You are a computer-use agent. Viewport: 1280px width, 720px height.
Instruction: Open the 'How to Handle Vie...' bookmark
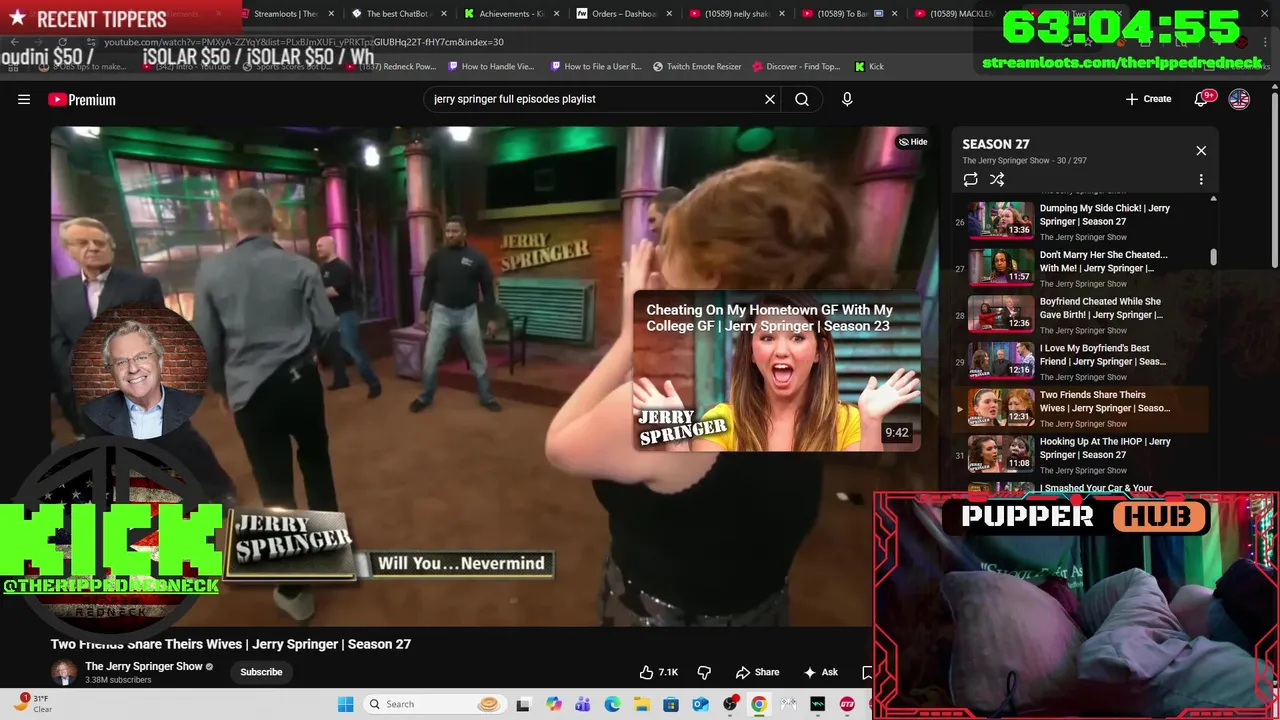492,66
